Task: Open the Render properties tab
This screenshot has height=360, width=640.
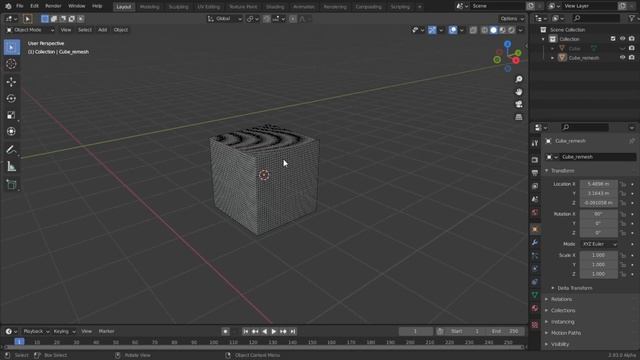Action: click(535, 160)
